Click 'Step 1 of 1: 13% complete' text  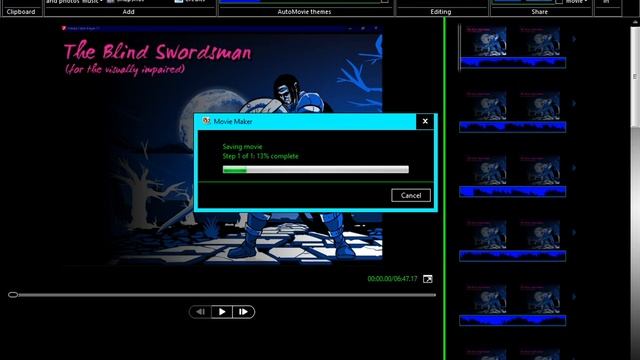pos(260,156)
